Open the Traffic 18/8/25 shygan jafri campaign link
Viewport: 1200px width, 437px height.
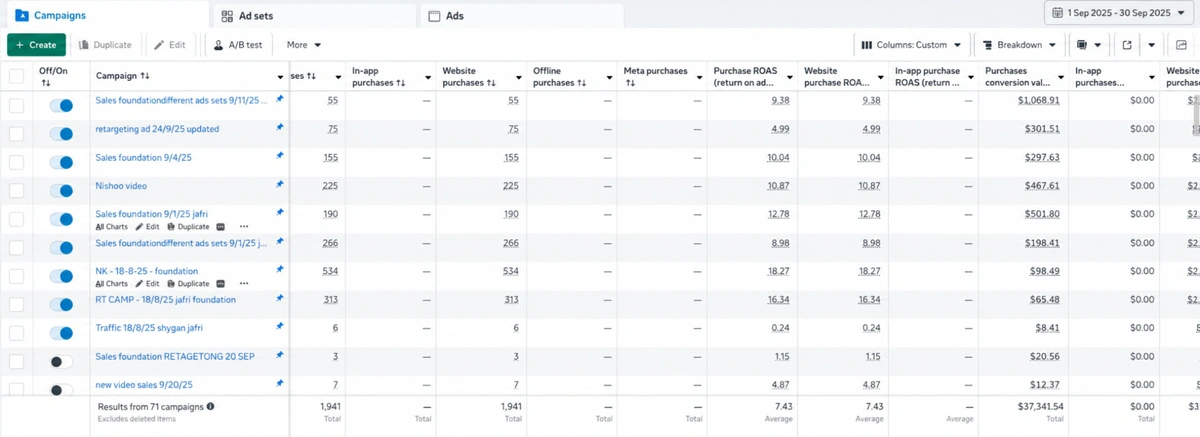coord(151,327)
